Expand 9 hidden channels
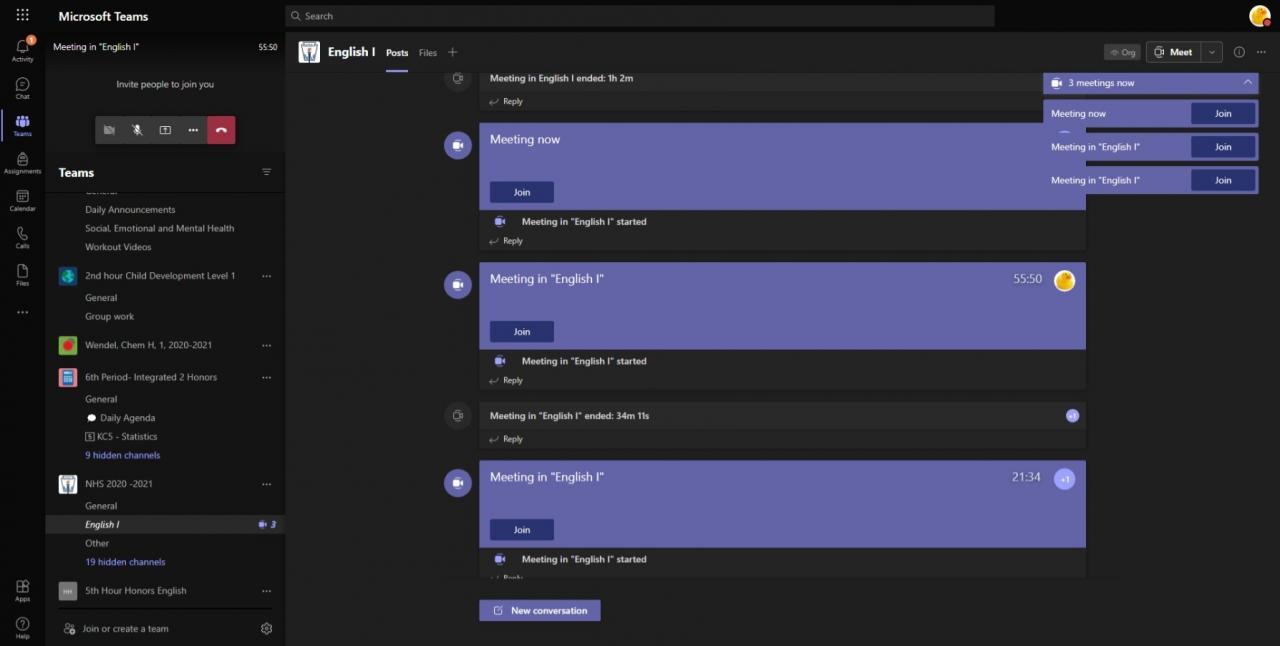Screen dimensions: 1280x646 pos(122,455)
